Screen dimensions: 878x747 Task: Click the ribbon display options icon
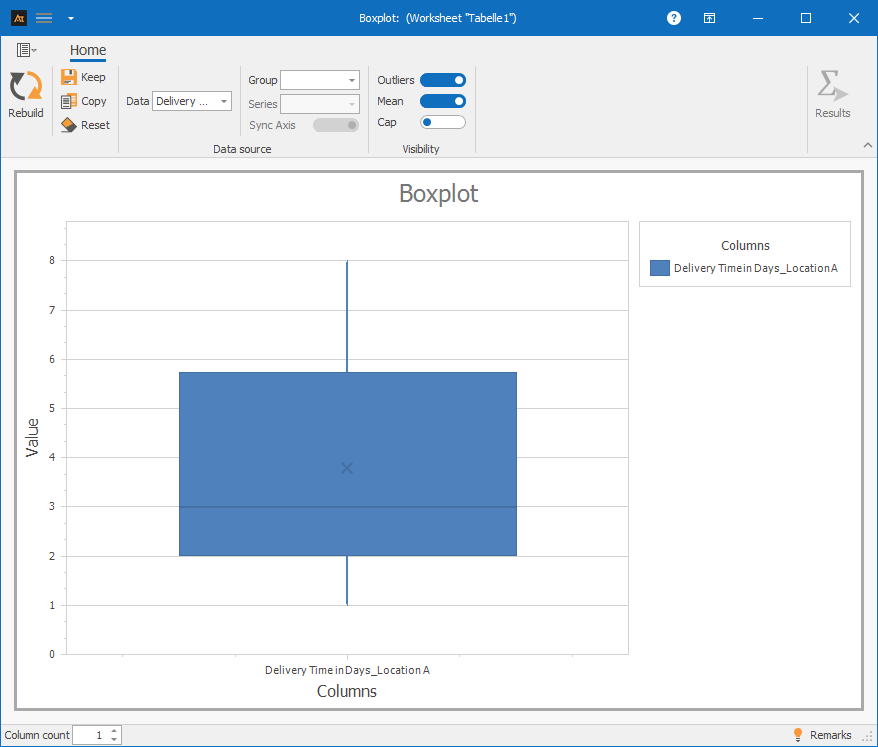pos(708,18)
